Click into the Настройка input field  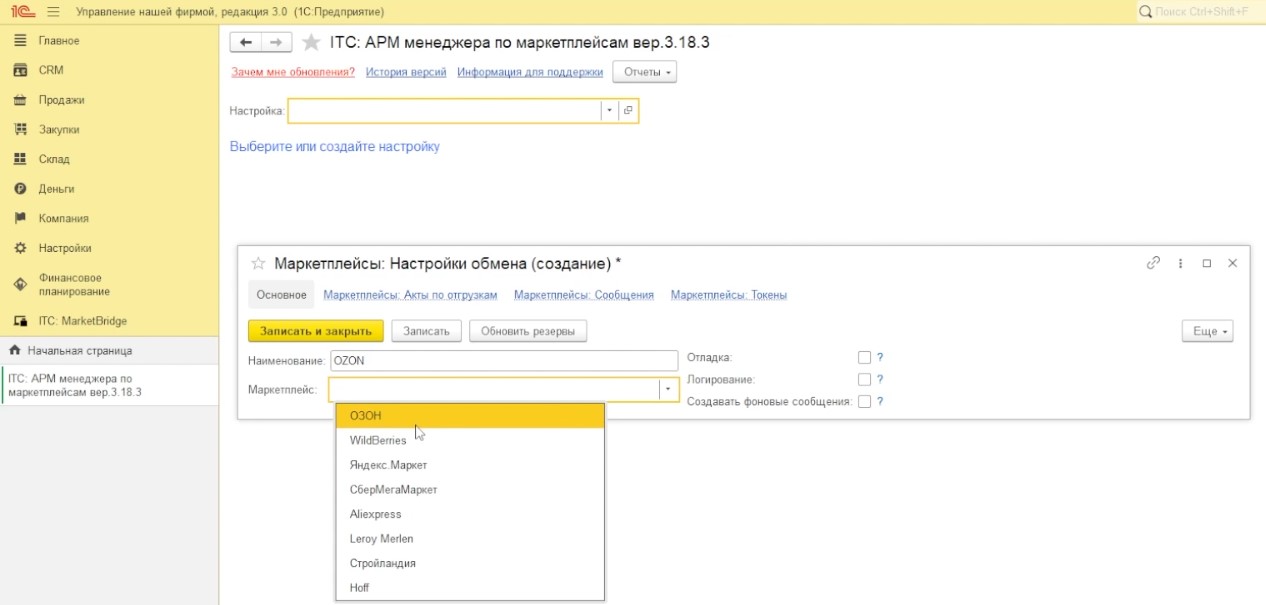445,111
